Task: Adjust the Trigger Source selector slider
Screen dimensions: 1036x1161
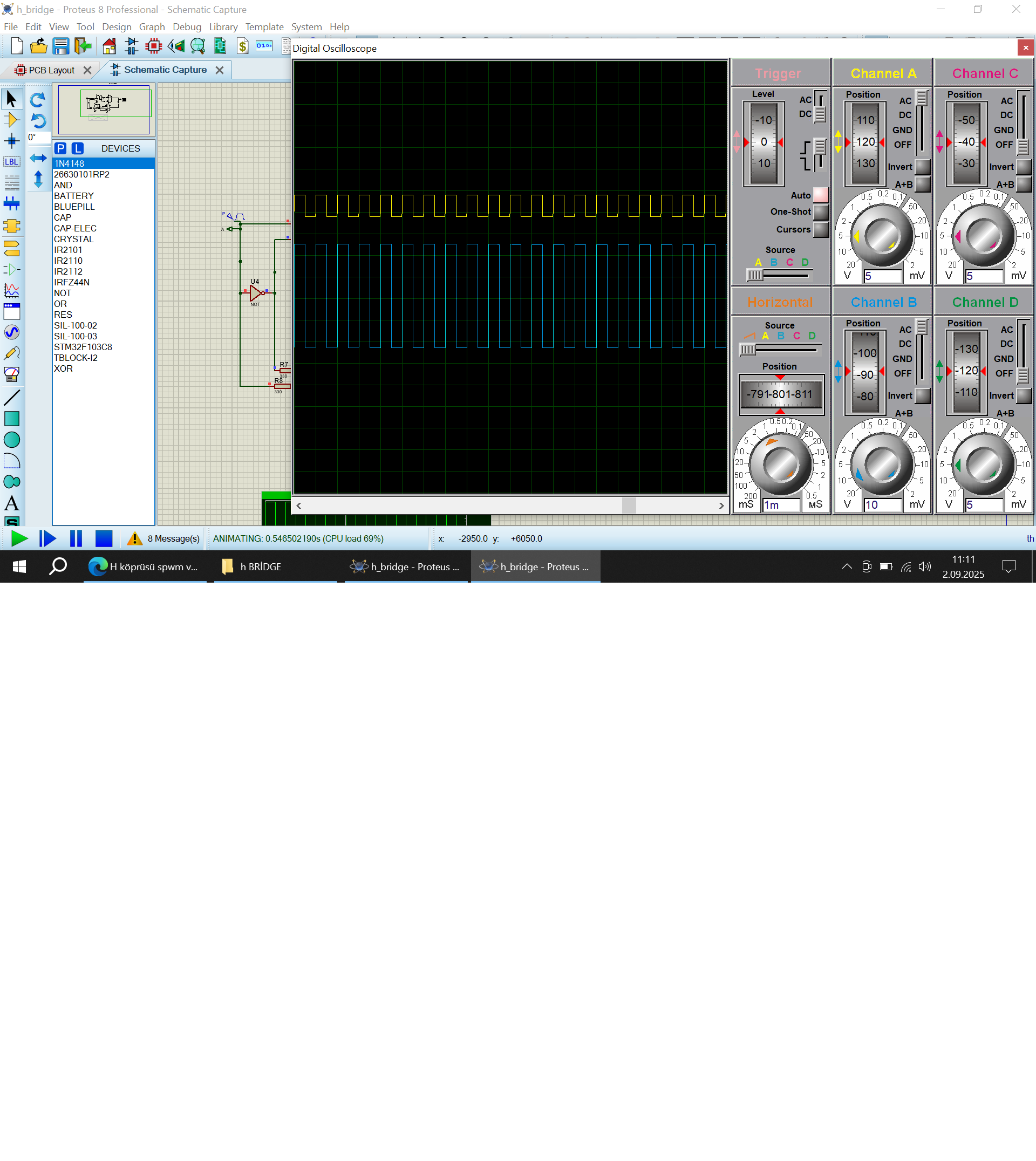Action: pos(755,276)
